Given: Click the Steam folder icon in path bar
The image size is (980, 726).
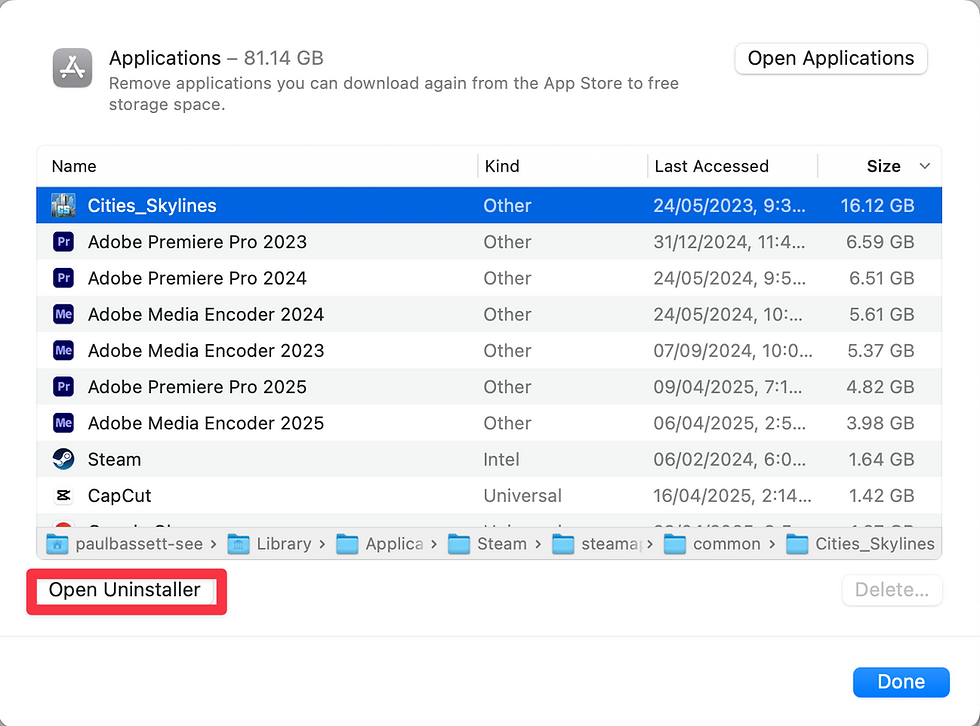Looking at the screenshot, I should click(459, 544).
